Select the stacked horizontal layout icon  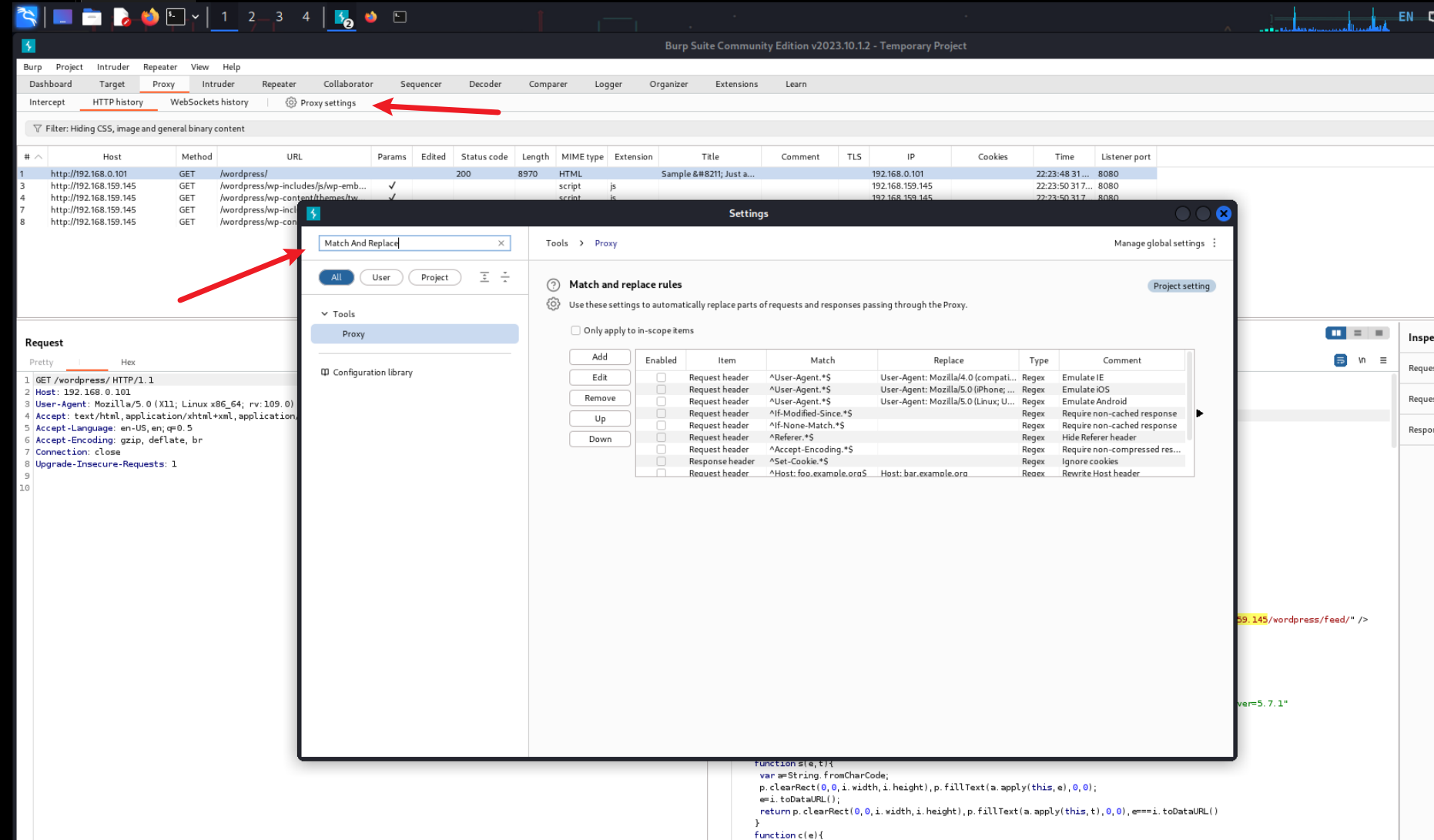[x=1357, y=333]
